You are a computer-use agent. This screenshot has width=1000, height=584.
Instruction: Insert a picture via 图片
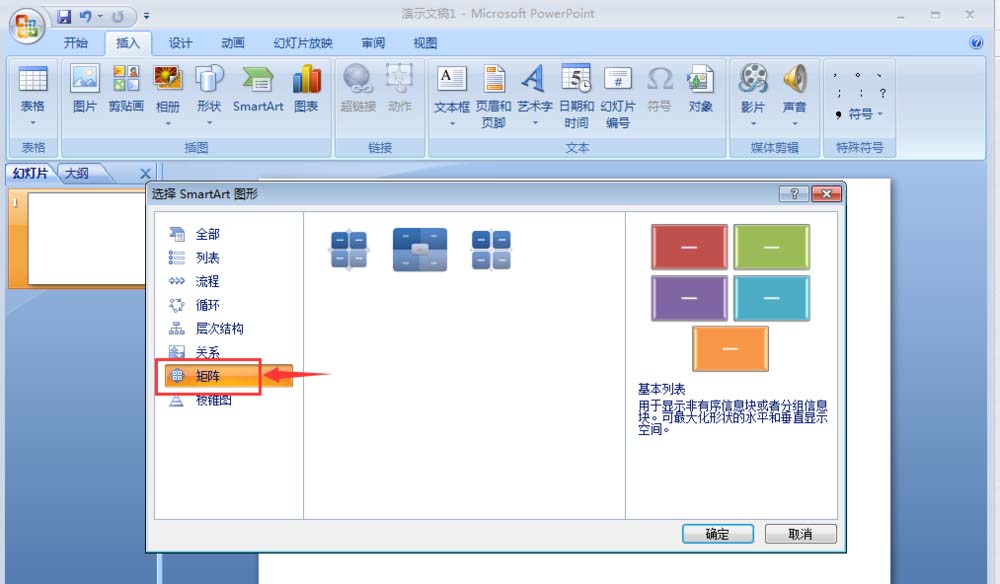tap(85, 89)
